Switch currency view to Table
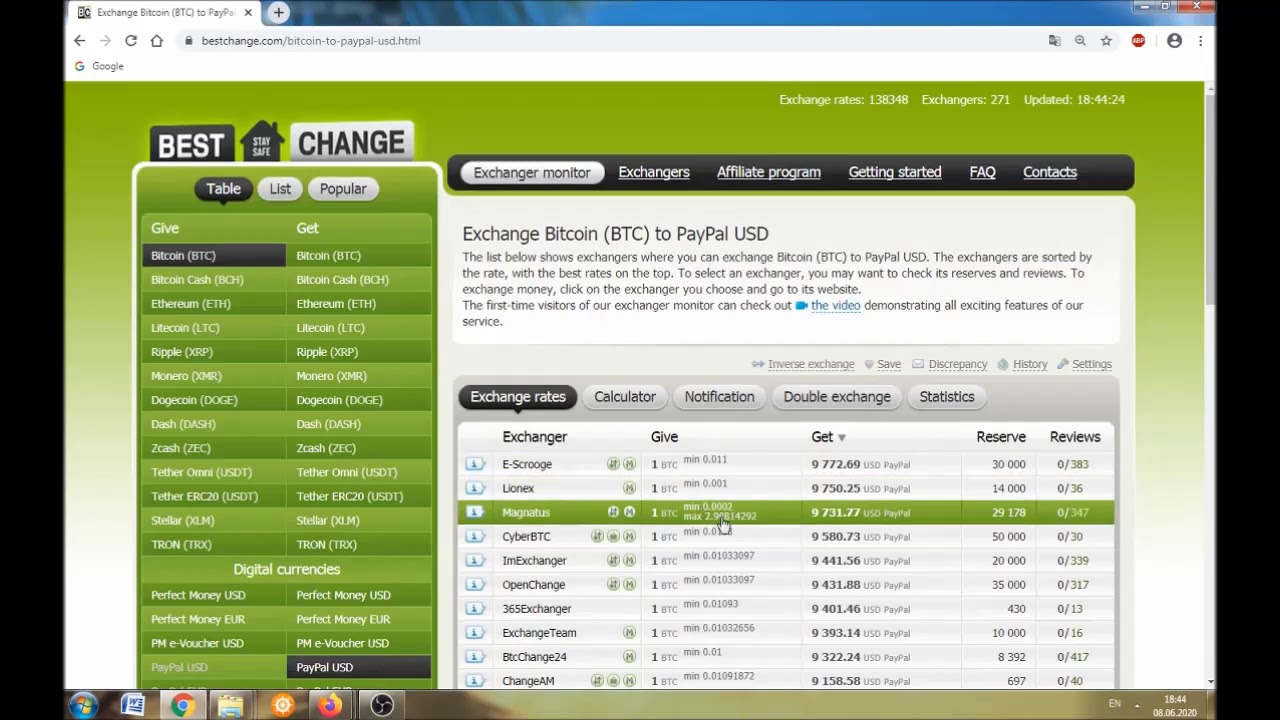Screen dimensions: 1280x720 [223, 189]
